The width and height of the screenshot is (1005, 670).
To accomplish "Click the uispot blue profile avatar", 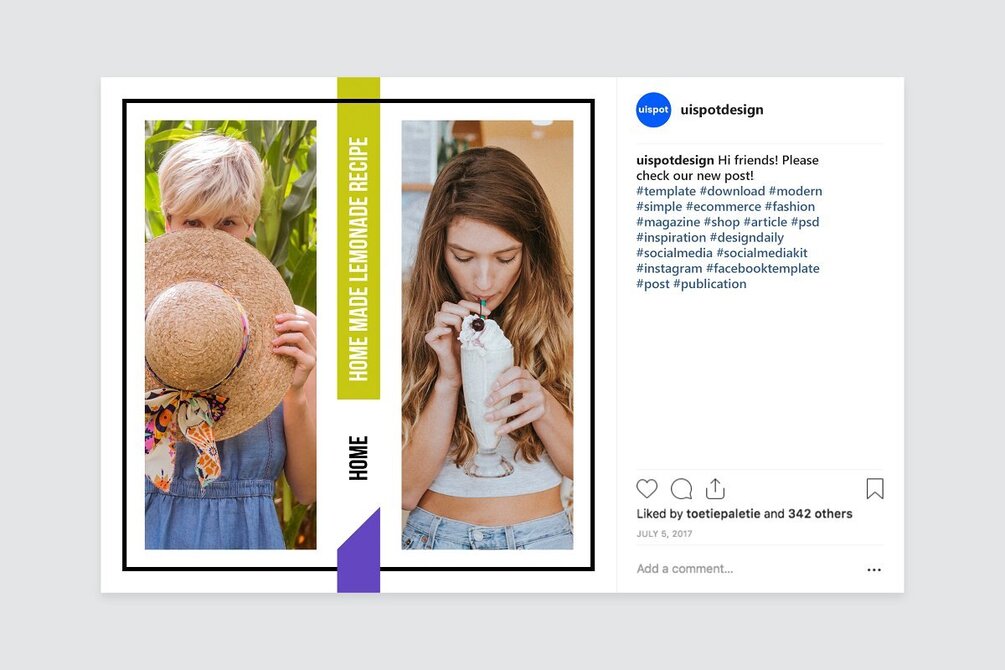I will pos(653,110).
